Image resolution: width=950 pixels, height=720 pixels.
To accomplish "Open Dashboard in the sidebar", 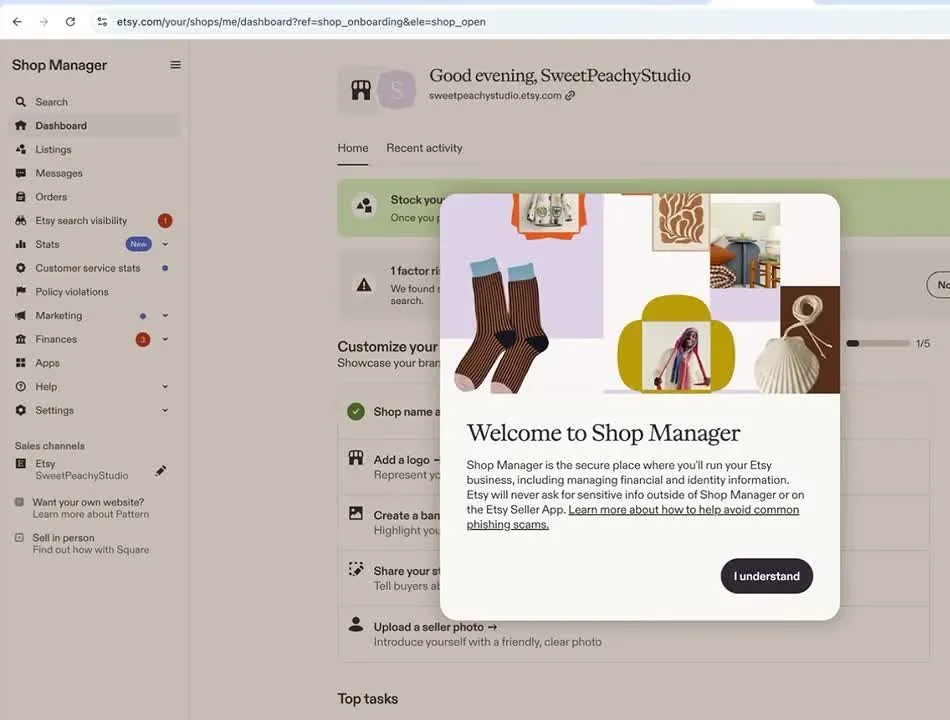I will 95,125.
